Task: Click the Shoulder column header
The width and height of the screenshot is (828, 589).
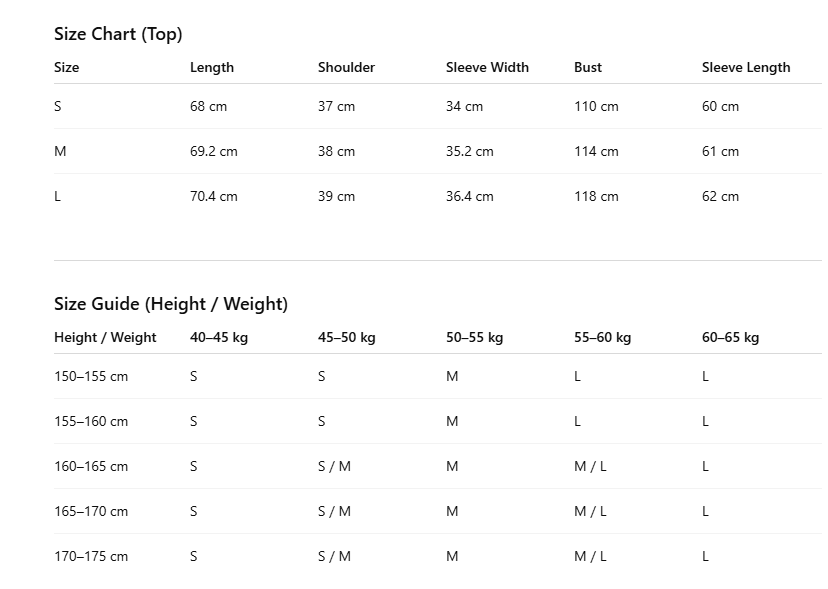Action: pyautogui.click(x=346, y=68)
